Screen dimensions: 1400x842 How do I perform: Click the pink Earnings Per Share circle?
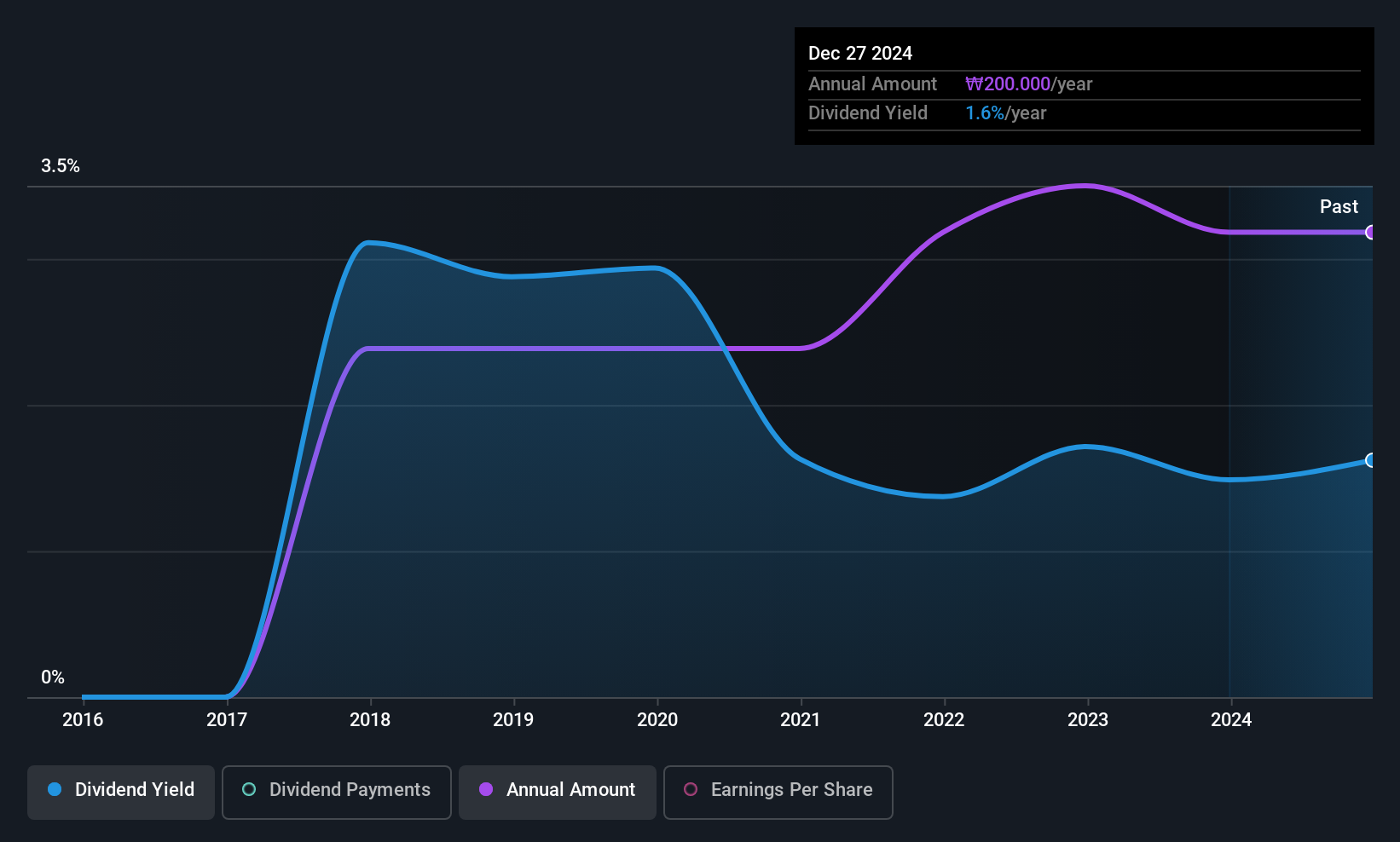(691, 789)
